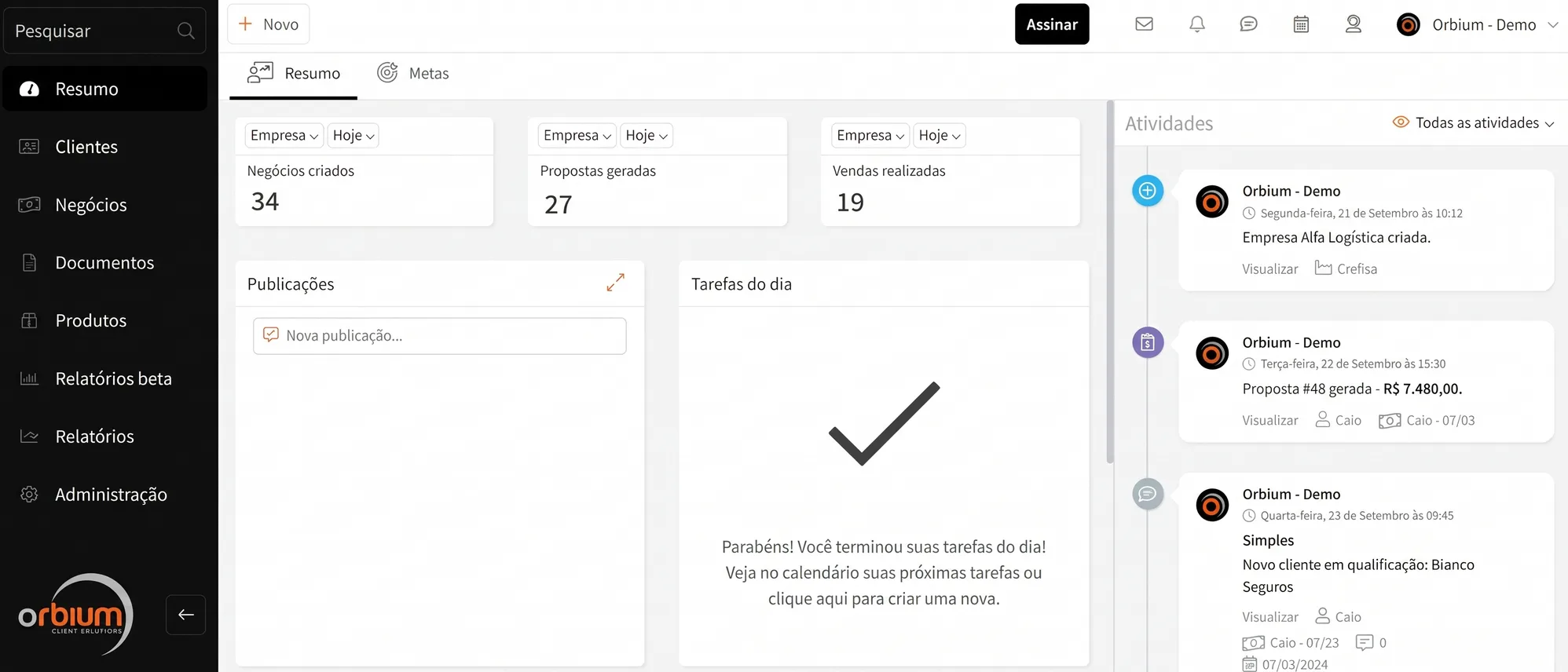Click the search magnifier icon

coord(185,31)
